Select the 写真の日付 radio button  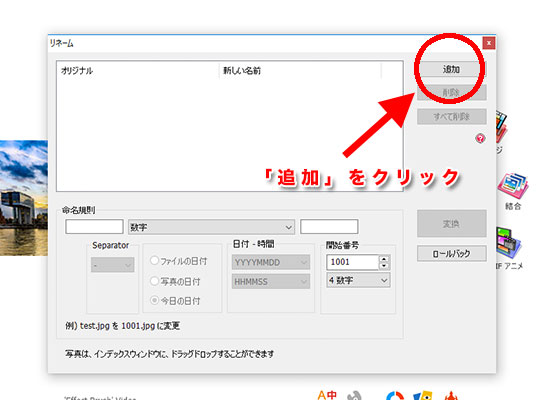coord(154,281)
